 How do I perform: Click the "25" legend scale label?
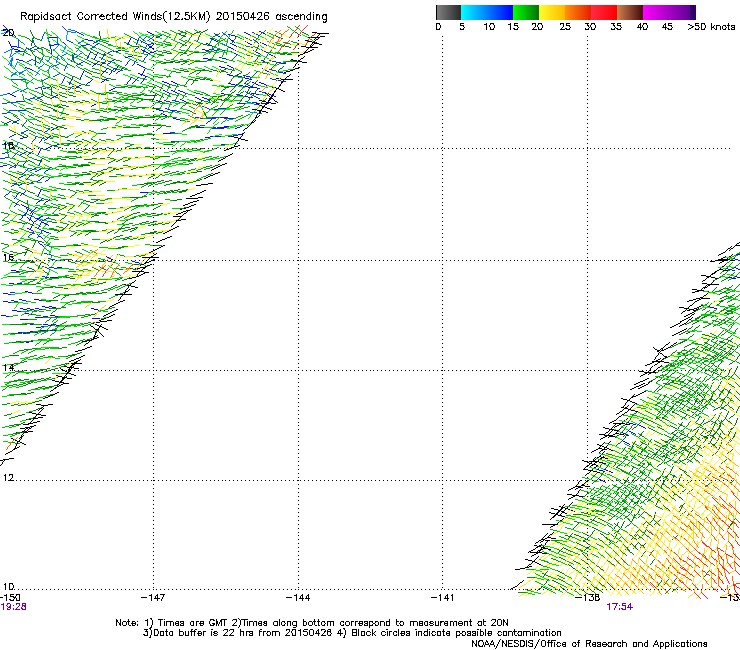coord(565,27)
